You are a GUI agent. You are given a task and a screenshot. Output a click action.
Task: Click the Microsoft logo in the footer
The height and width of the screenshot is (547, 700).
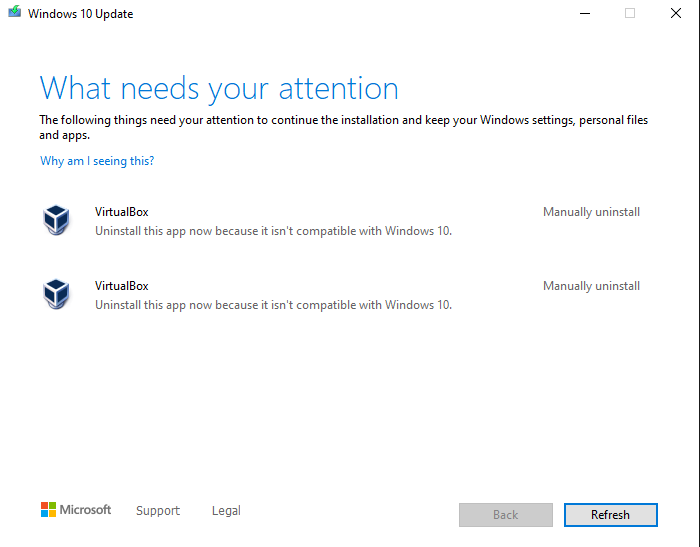coord(76,509)
